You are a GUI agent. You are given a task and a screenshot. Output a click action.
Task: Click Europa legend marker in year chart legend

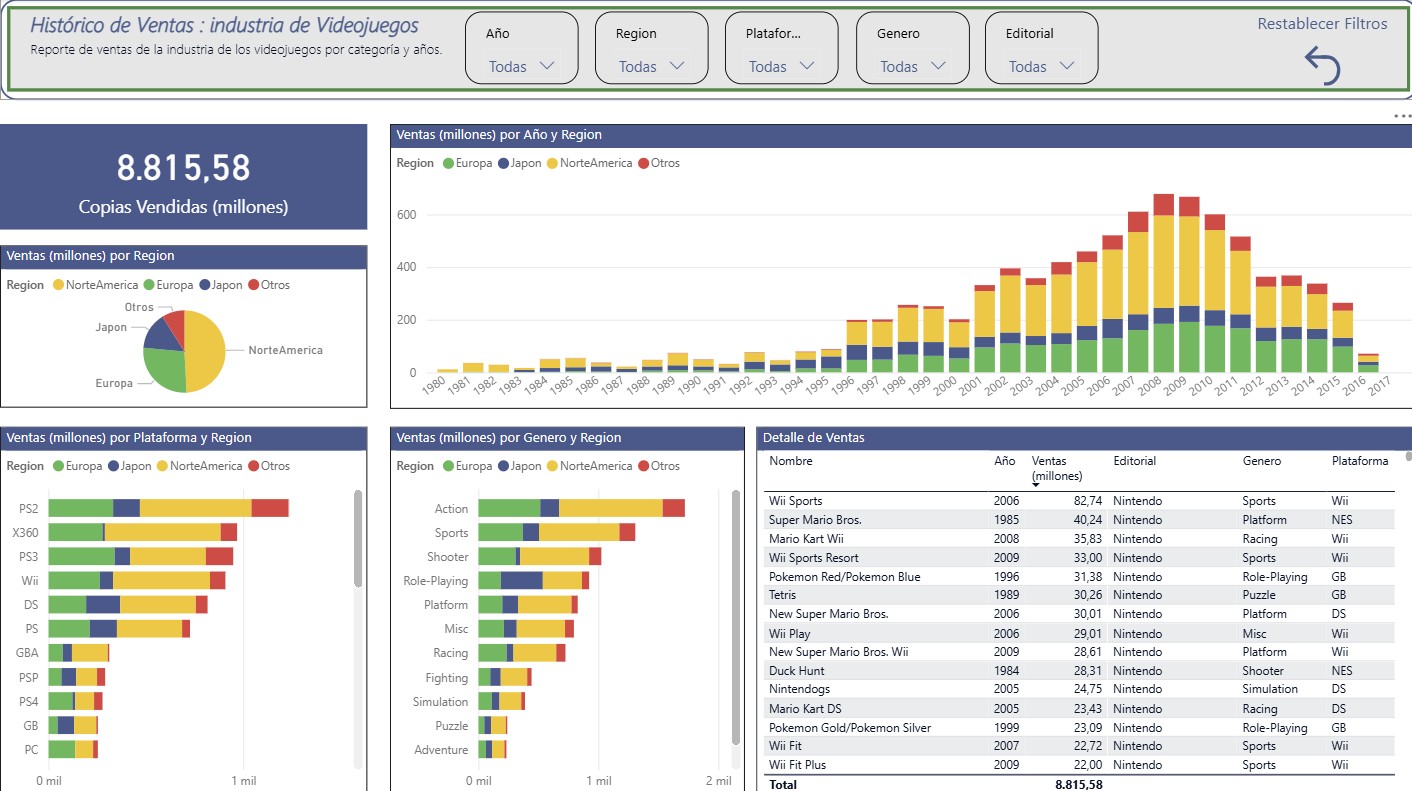(448, 163)
